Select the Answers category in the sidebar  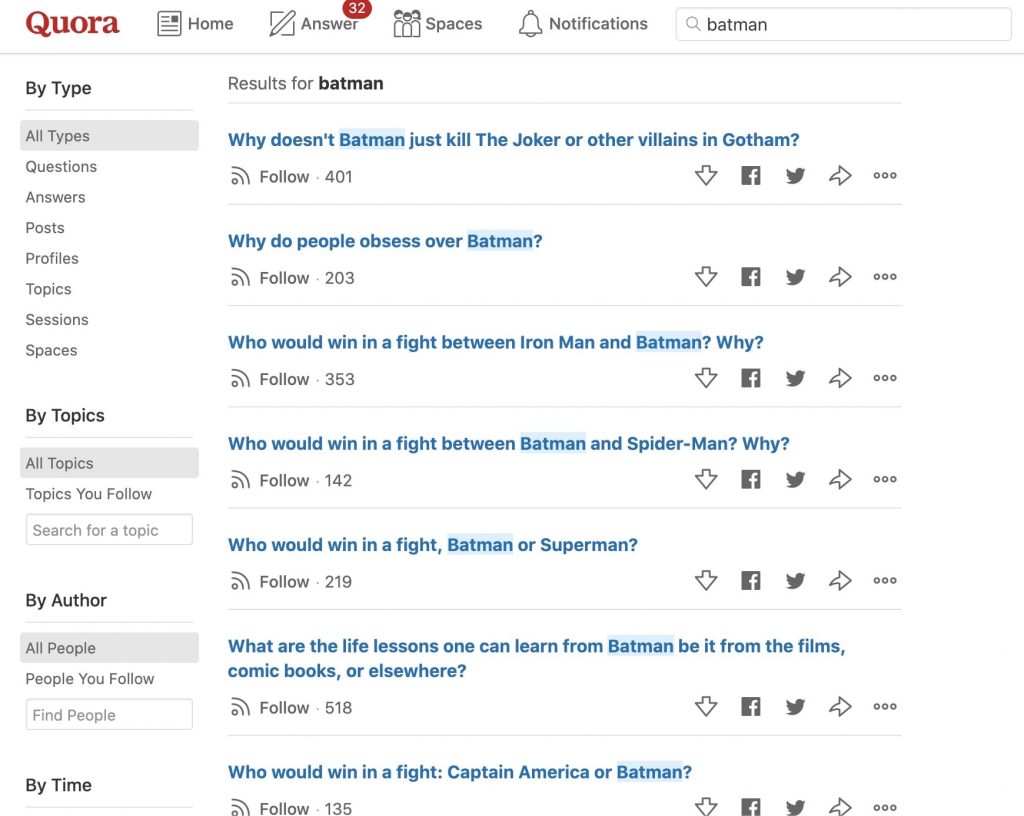point(55,197)
